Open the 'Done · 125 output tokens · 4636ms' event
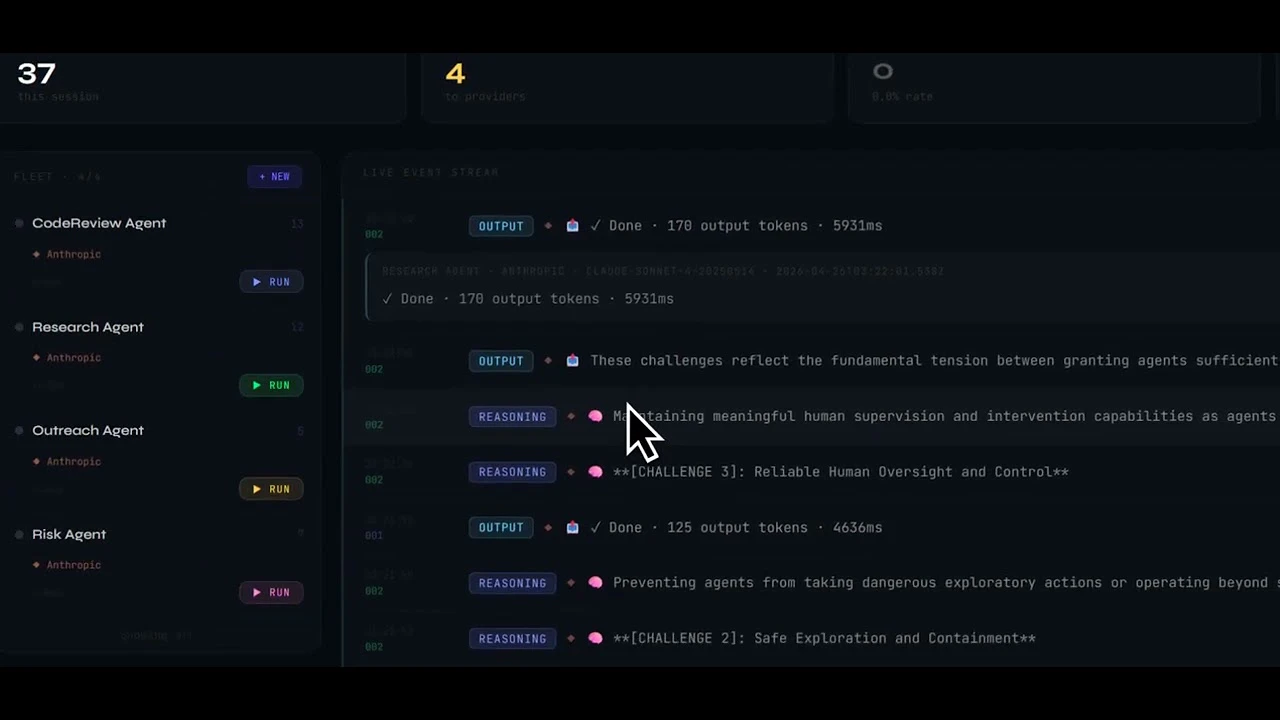 (x=736, y=527)
